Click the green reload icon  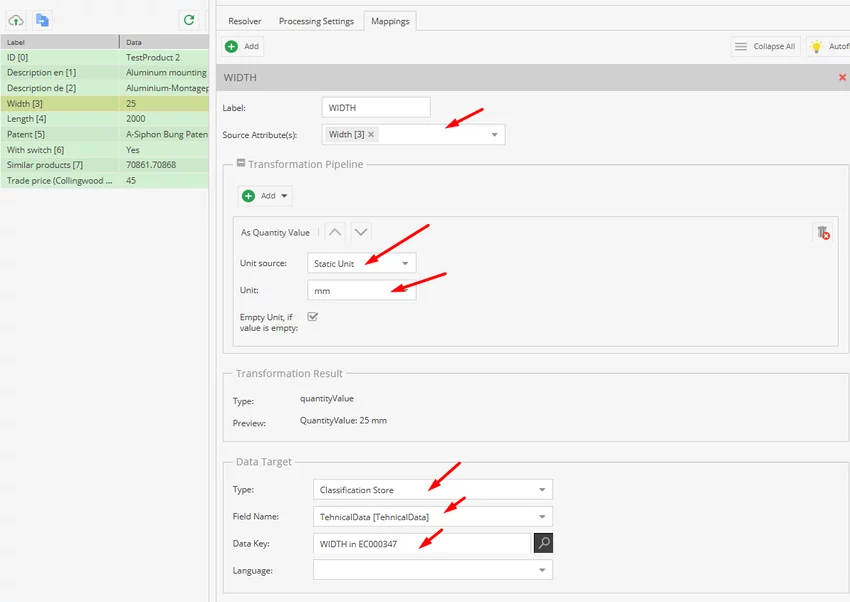189,20
